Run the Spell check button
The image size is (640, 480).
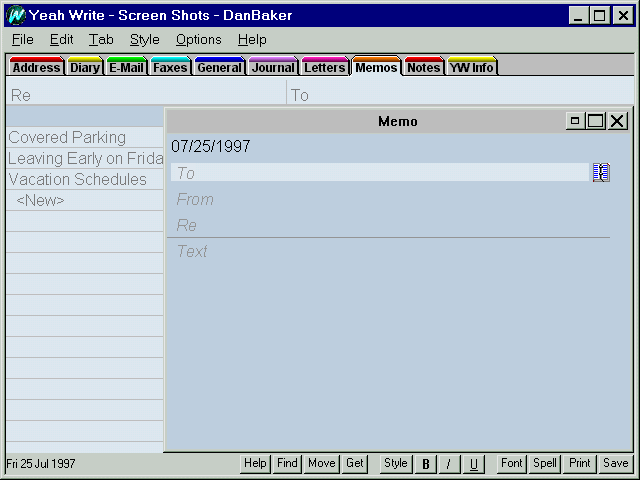tap(544, 464)
